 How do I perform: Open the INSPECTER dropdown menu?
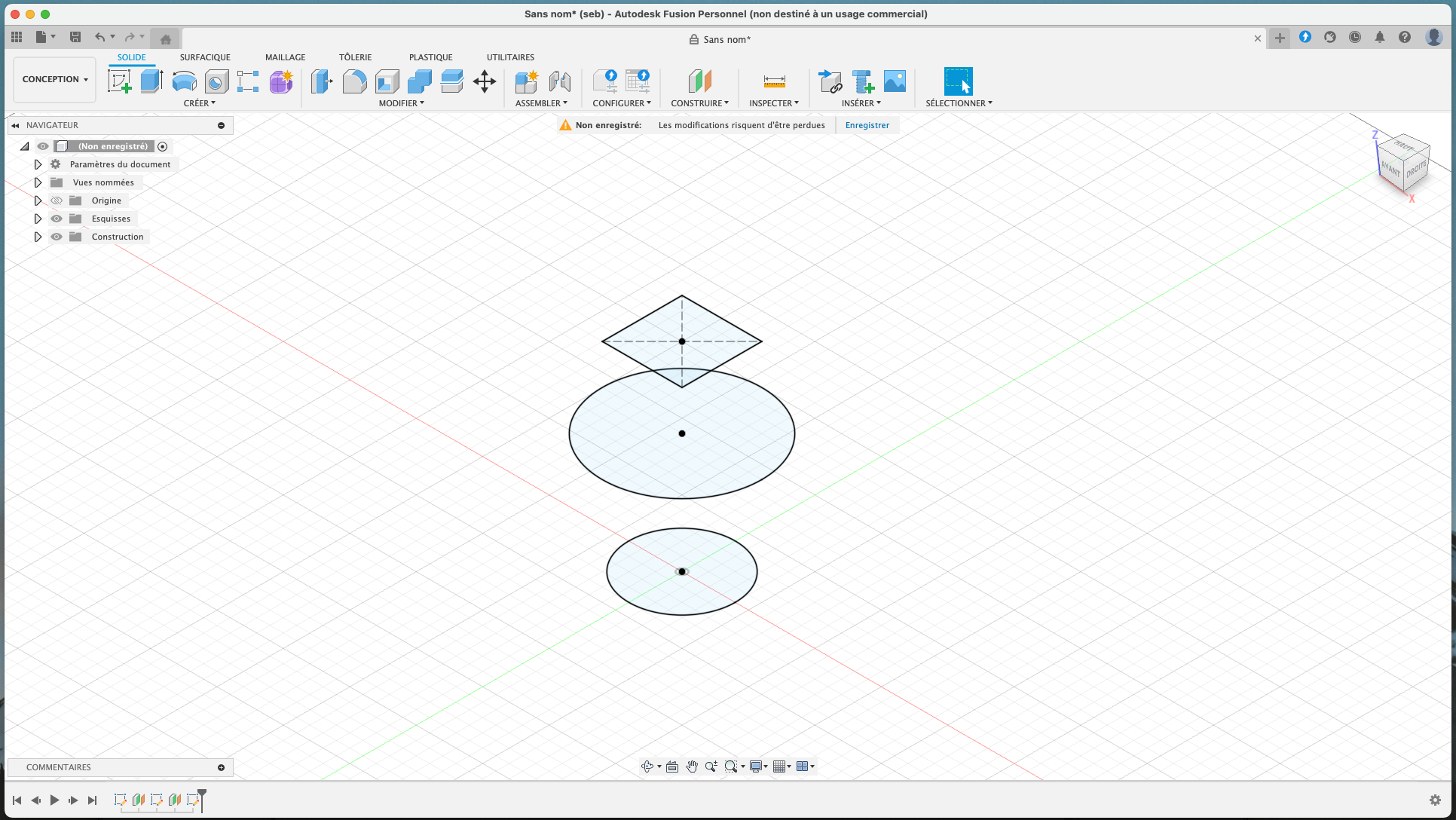point(774,103)
